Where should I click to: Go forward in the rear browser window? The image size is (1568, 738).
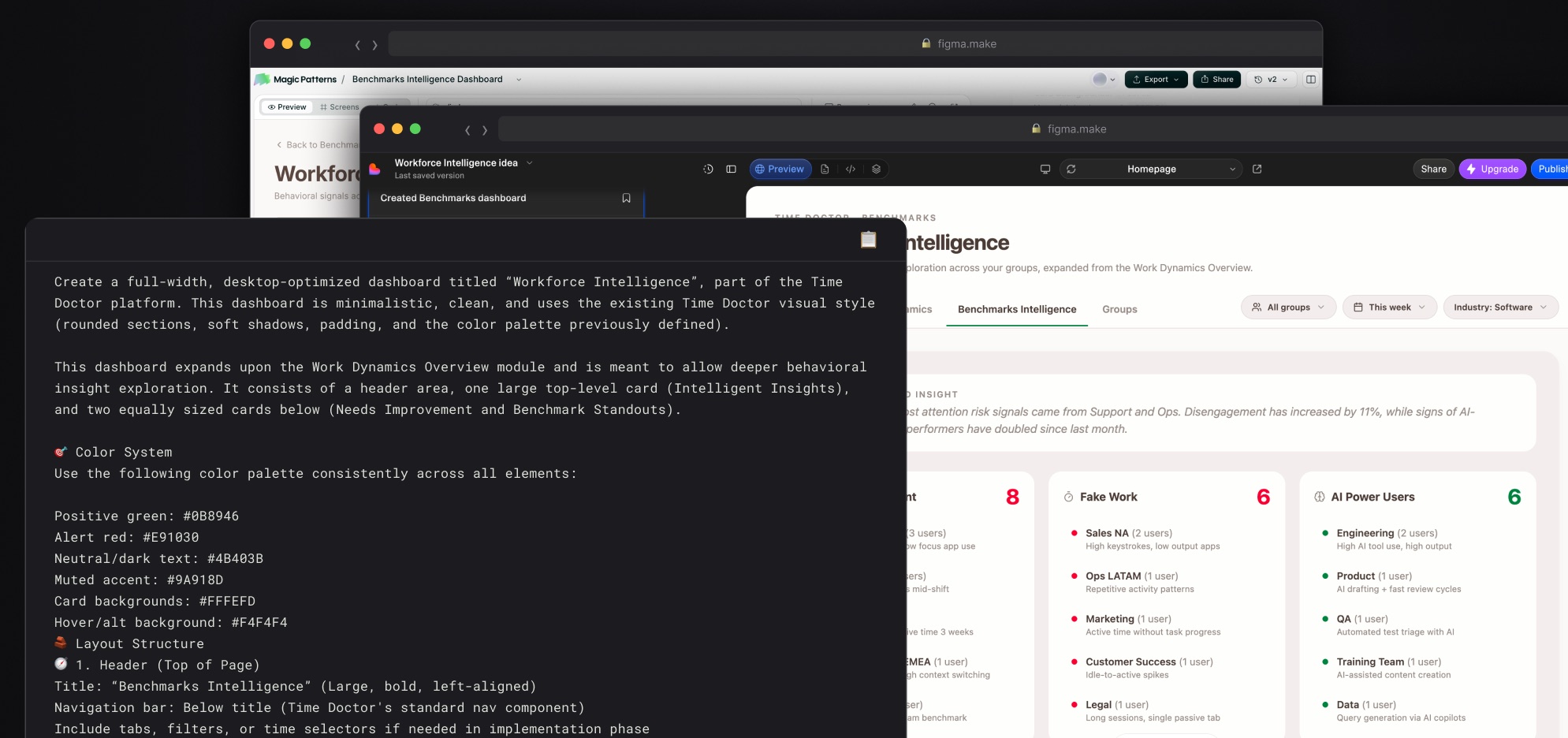(x=374, y=45)
